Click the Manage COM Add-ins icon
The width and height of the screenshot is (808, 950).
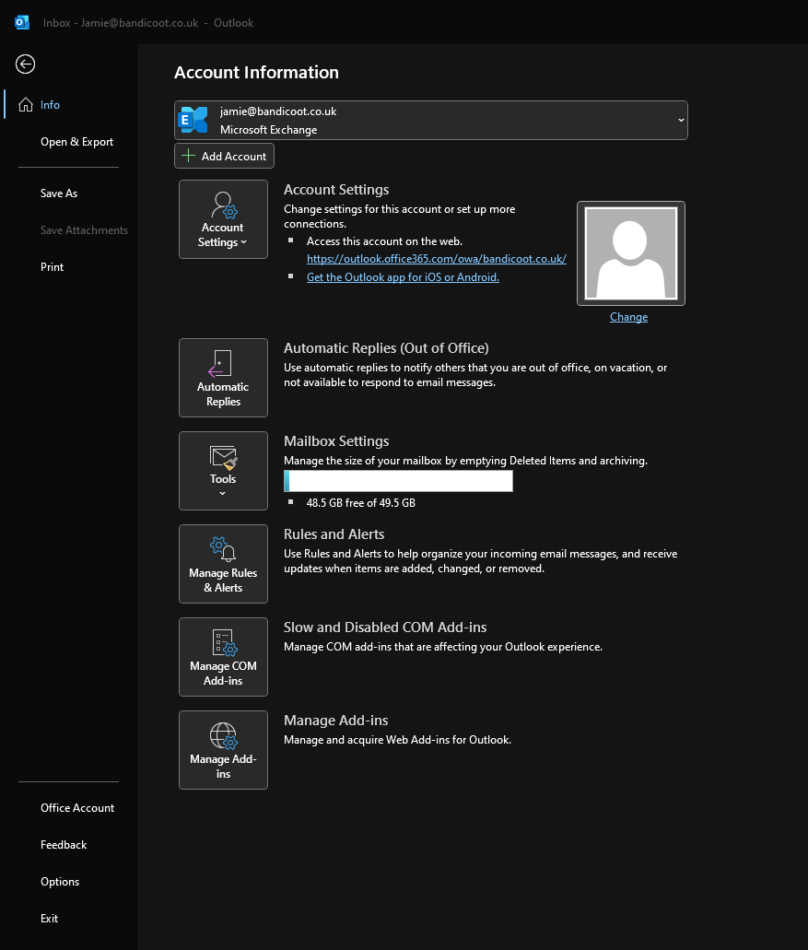222,640
